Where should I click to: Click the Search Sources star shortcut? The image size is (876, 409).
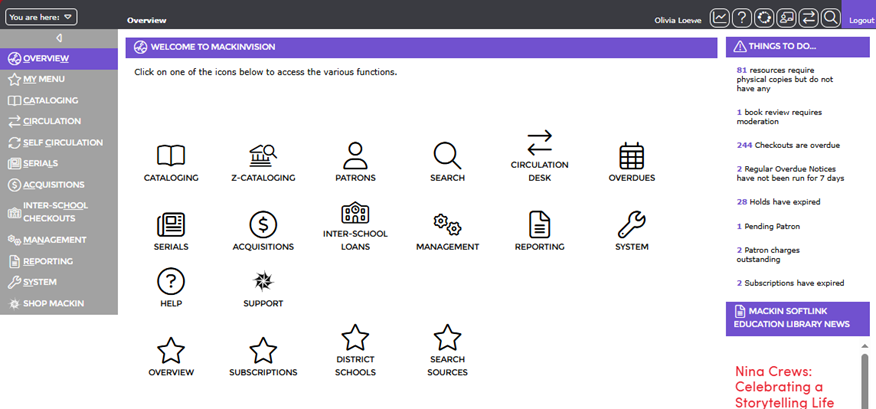click(x=447, y=337)
